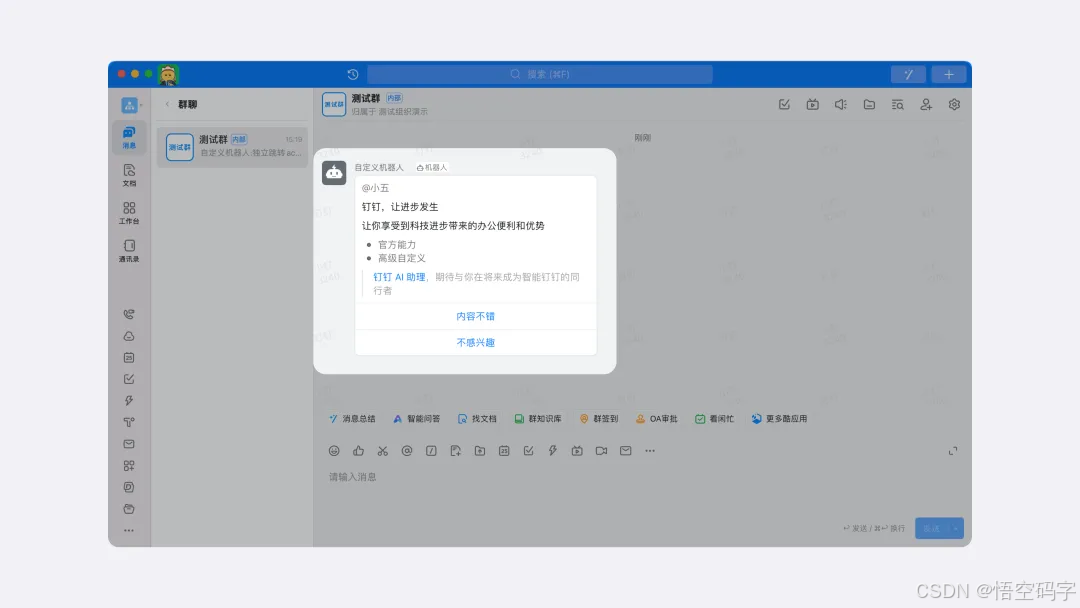The height and width of the screenshot is (608, 1080).
Task: Open the 通讯录 contacts in sidebar
Action: (129, 251)
